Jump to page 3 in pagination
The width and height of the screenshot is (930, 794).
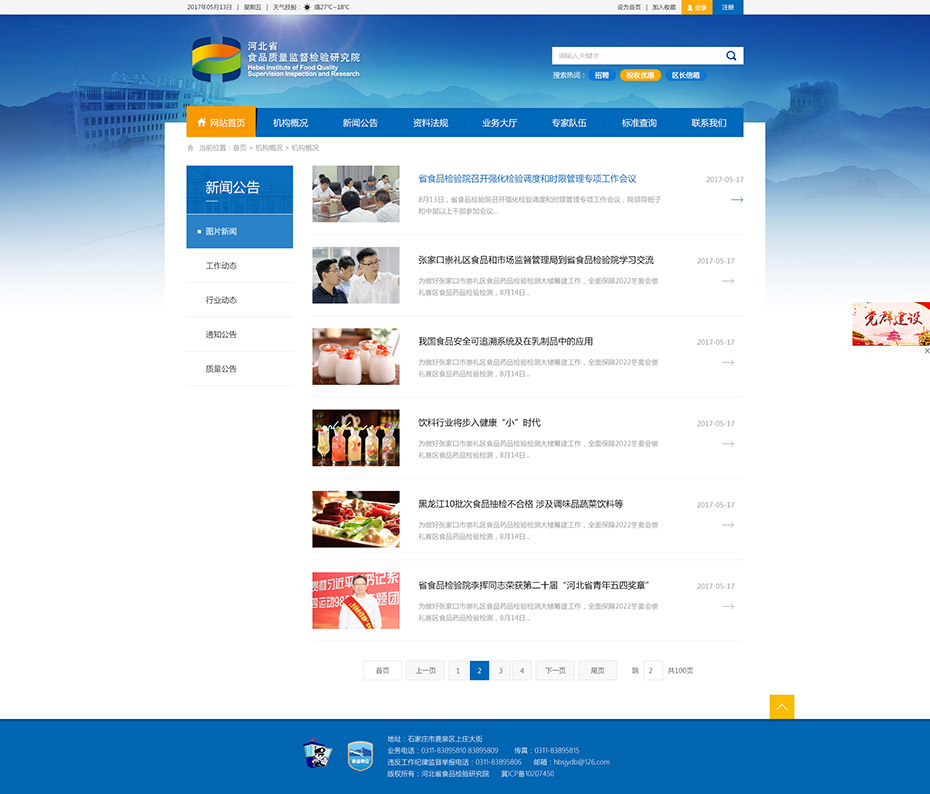(501, 671)
